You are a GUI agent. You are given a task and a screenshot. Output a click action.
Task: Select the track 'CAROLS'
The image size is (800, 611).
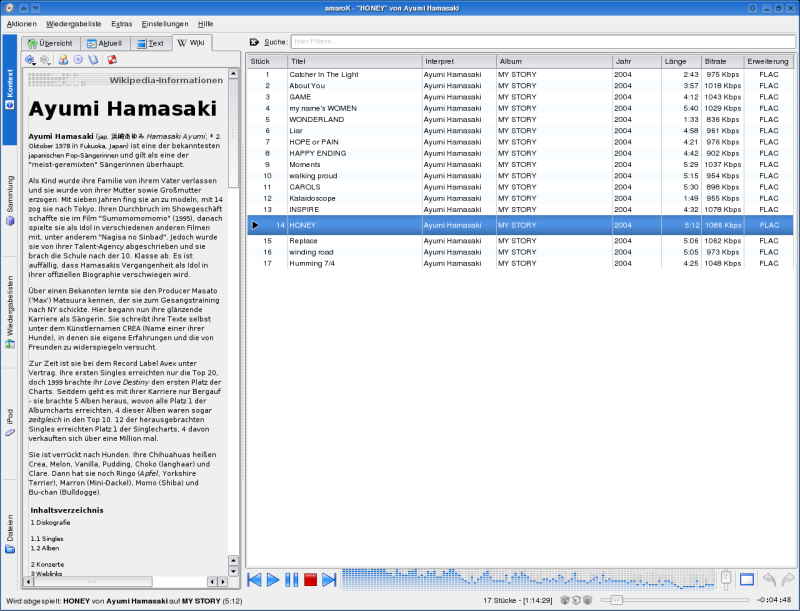(520, 187)
